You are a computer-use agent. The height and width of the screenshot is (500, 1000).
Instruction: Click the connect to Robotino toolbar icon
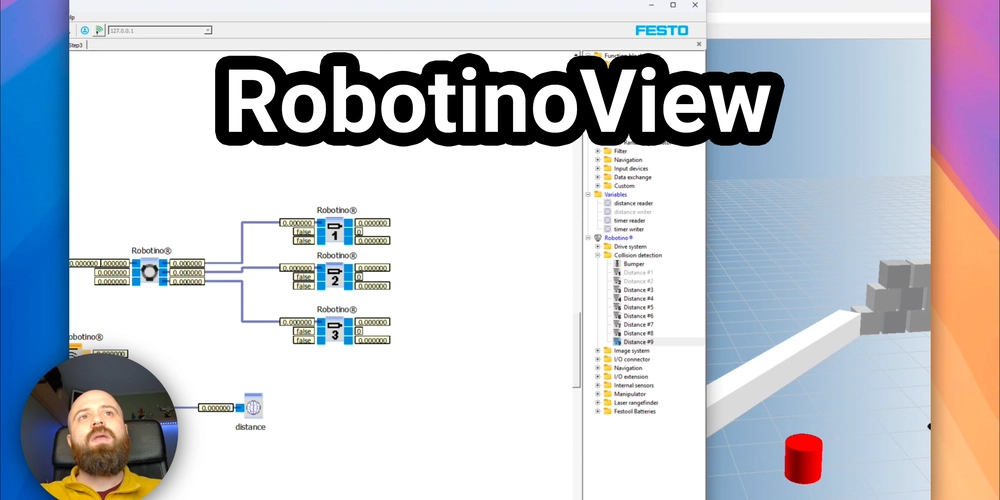[100, 31]
